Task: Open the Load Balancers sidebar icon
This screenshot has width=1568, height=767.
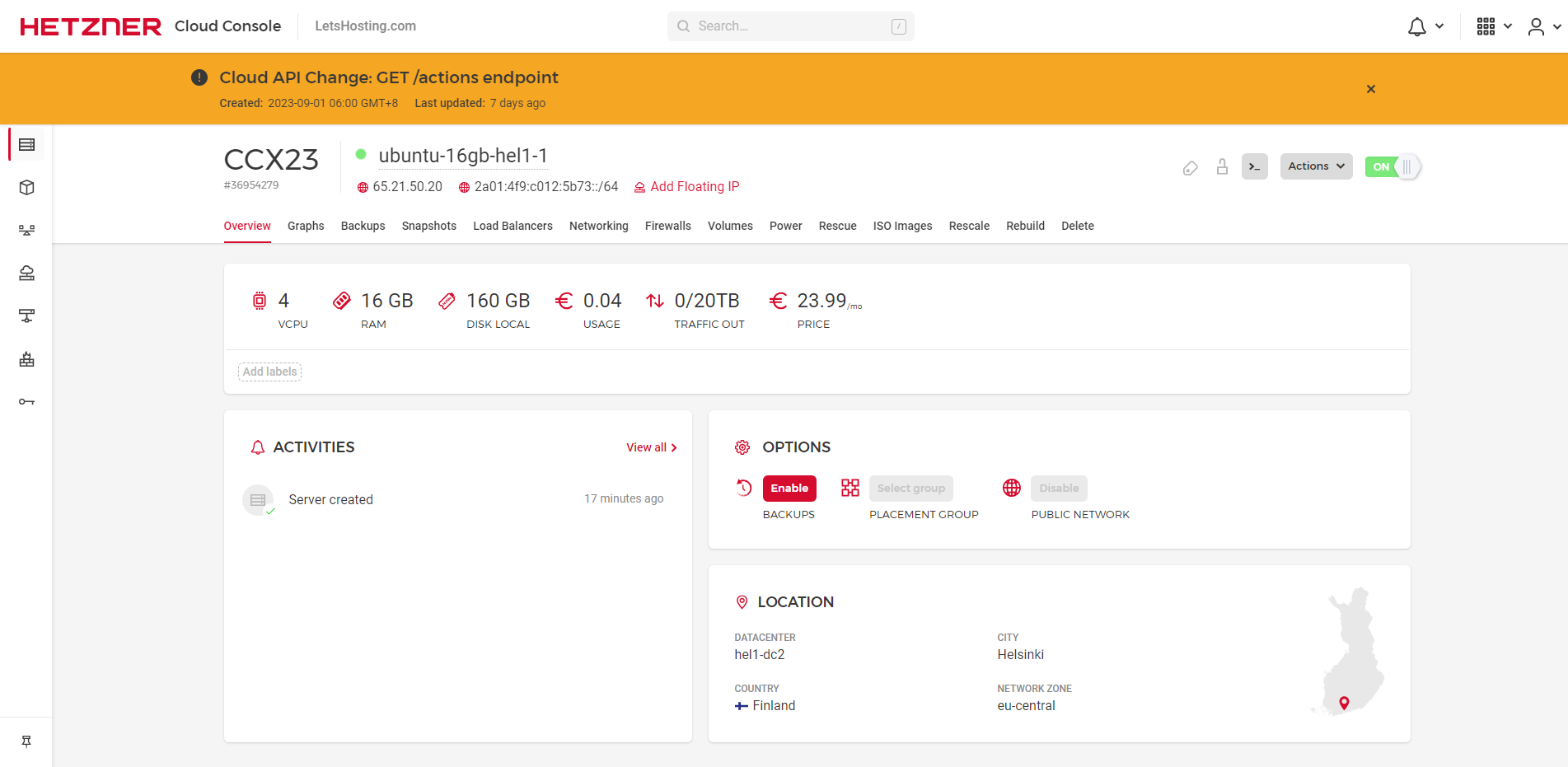Action: tap(26, 231)
